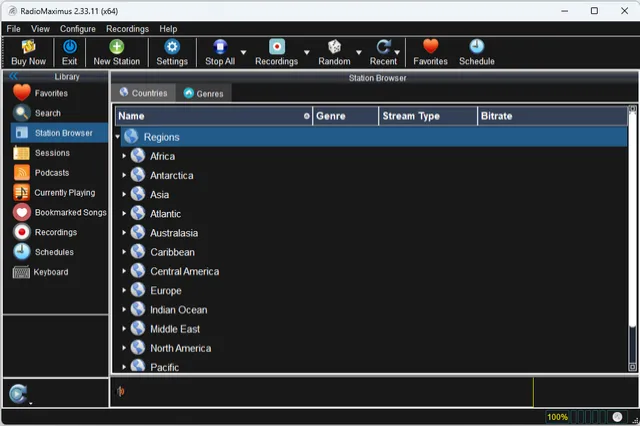Open Recordings in the Library sidebar
The height and width of the screenshot is (426, 640).
tap(56, 232)
